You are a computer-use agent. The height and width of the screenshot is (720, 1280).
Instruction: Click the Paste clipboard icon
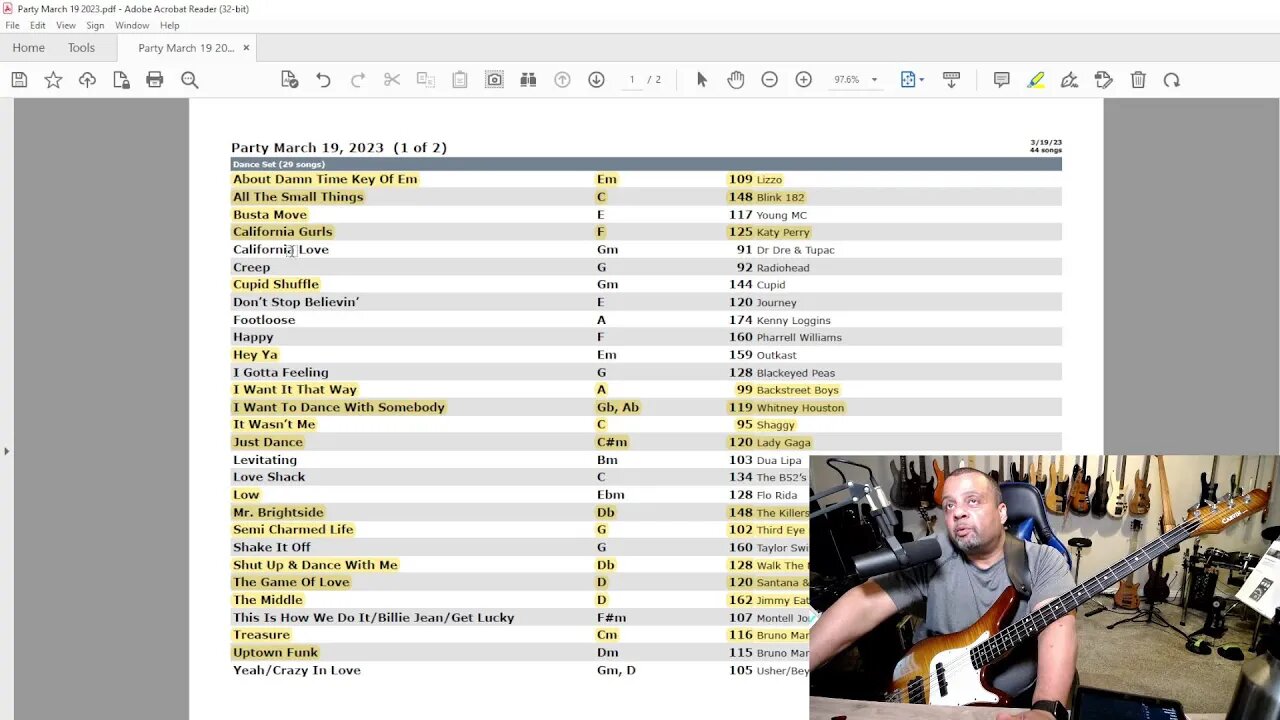(460, 80)
